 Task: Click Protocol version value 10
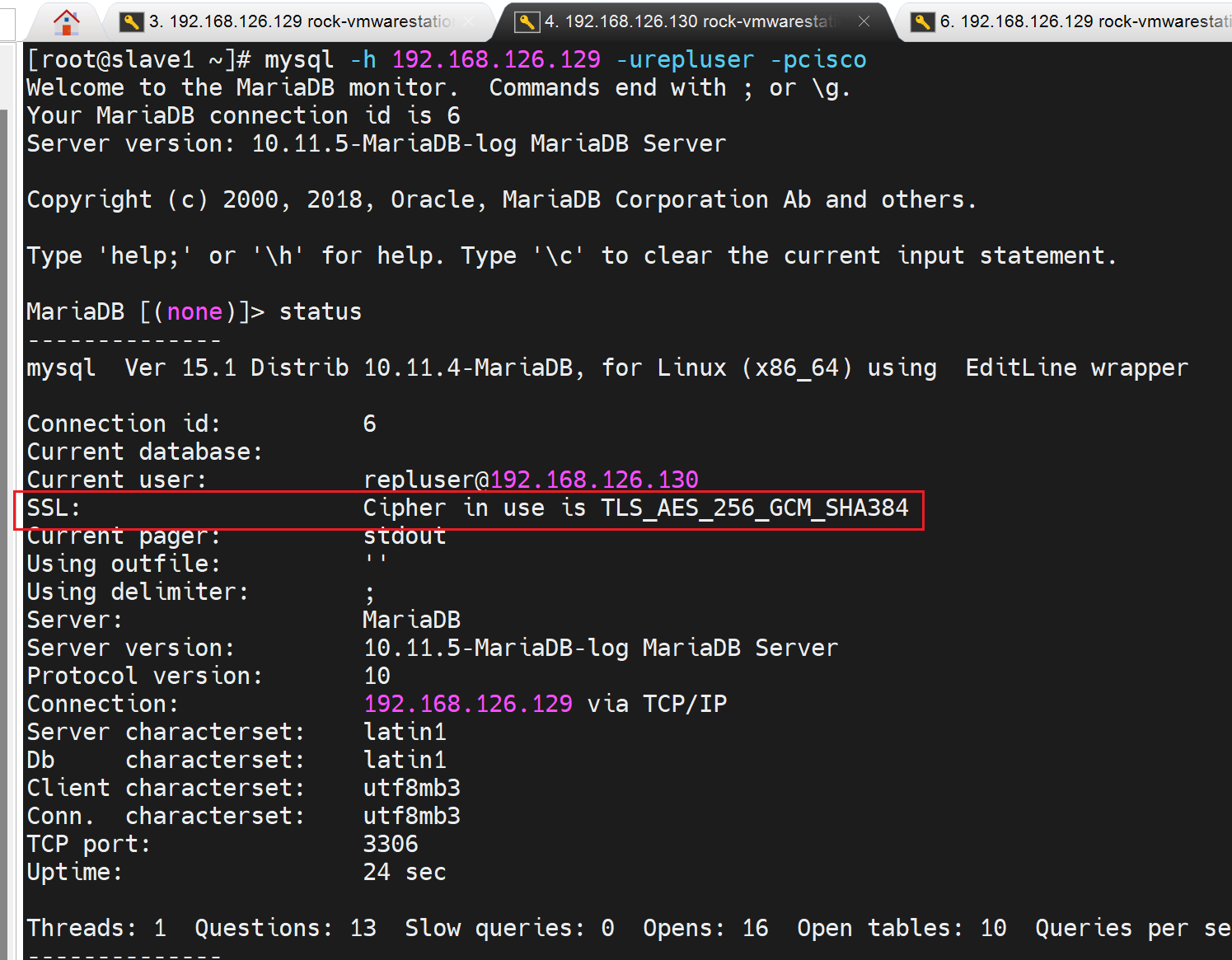coord(377,676)
